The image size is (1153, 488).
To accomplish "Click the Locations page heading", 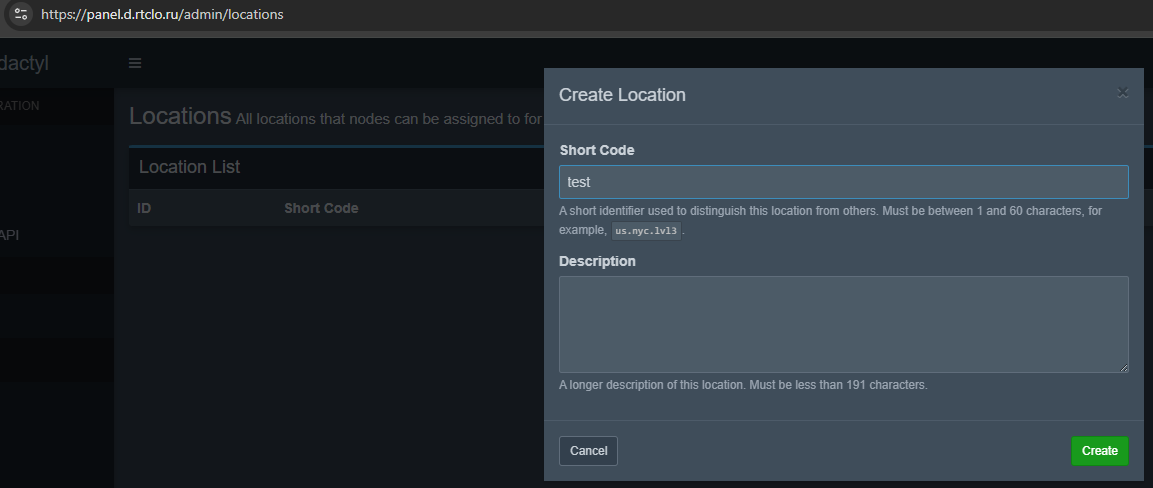I will [x=180, y=116].
